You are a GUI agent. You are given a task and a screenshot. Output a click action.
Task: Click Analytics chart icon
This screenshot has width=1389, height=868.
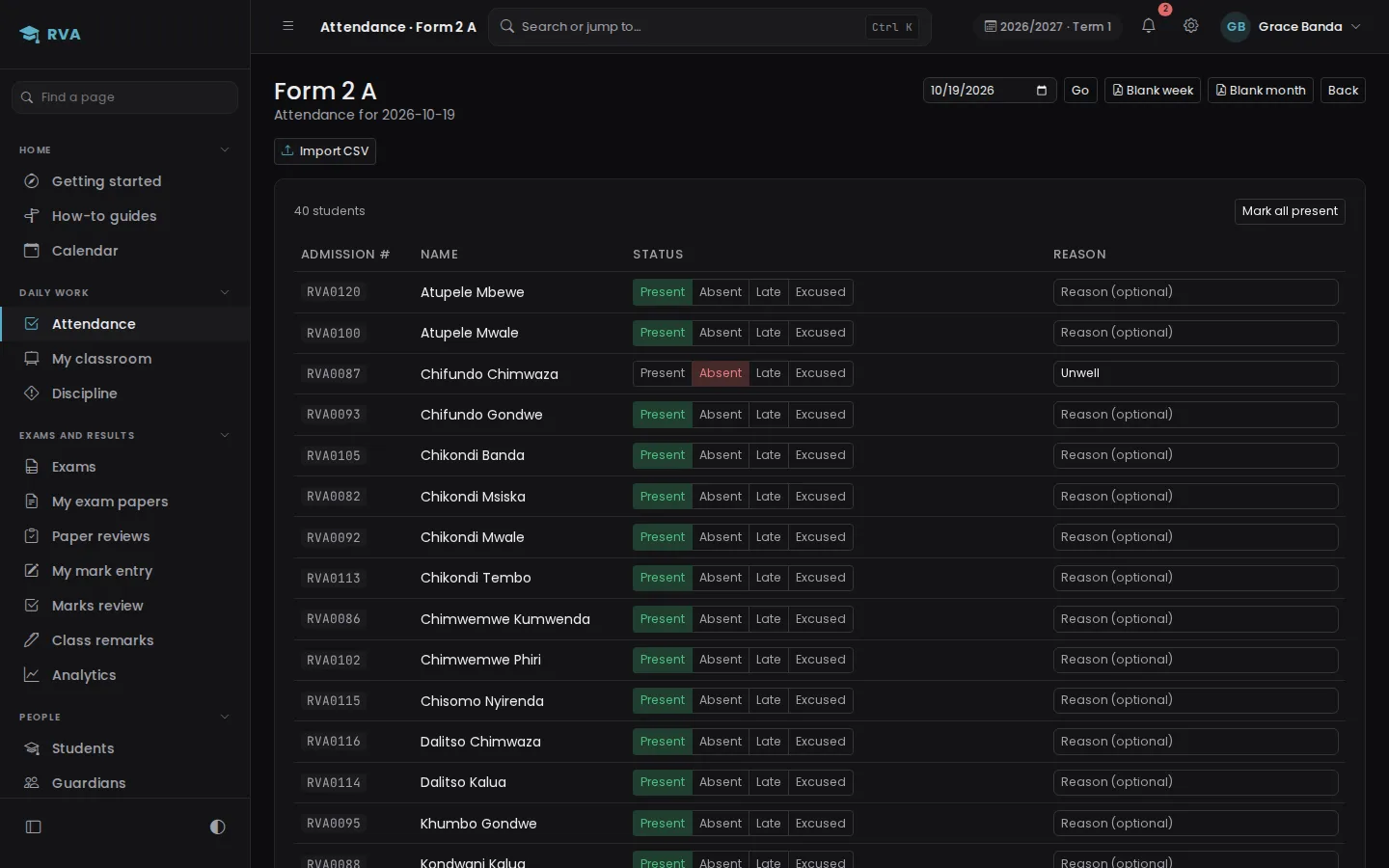[x=32, y=675]
